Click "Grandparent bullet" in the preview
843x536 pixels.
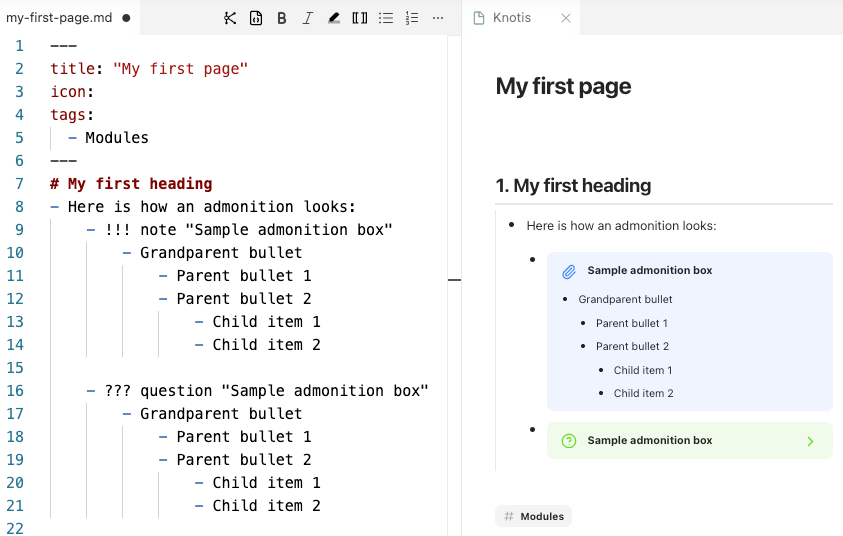[x=625, y=299]
